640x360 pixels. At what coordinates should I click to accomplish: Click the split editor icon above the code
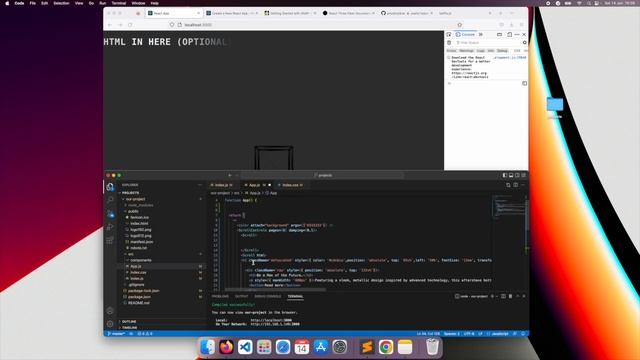pyautogui.click(x=516, y=185)
